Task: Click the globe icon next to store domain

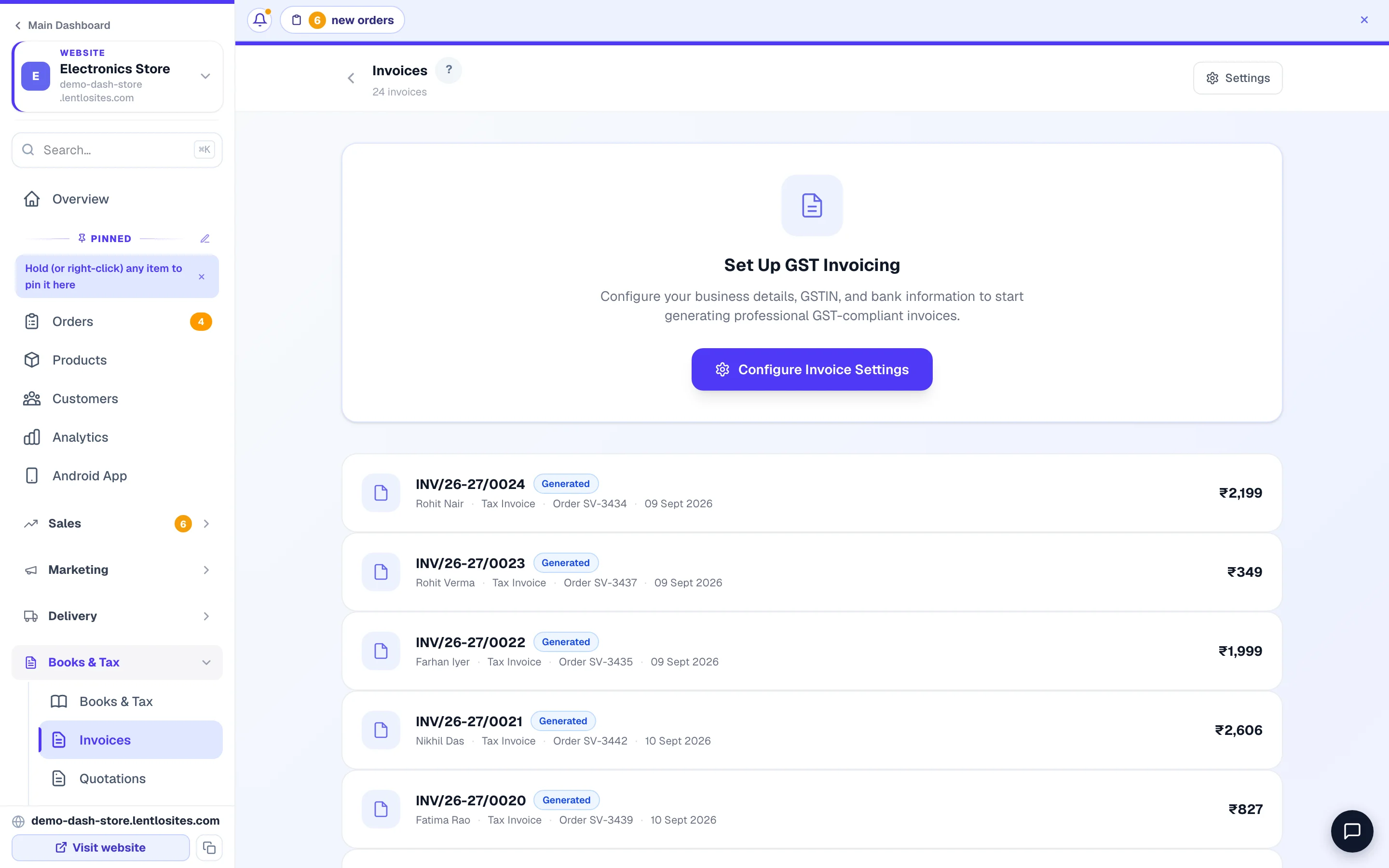Action: coord(18,822)
